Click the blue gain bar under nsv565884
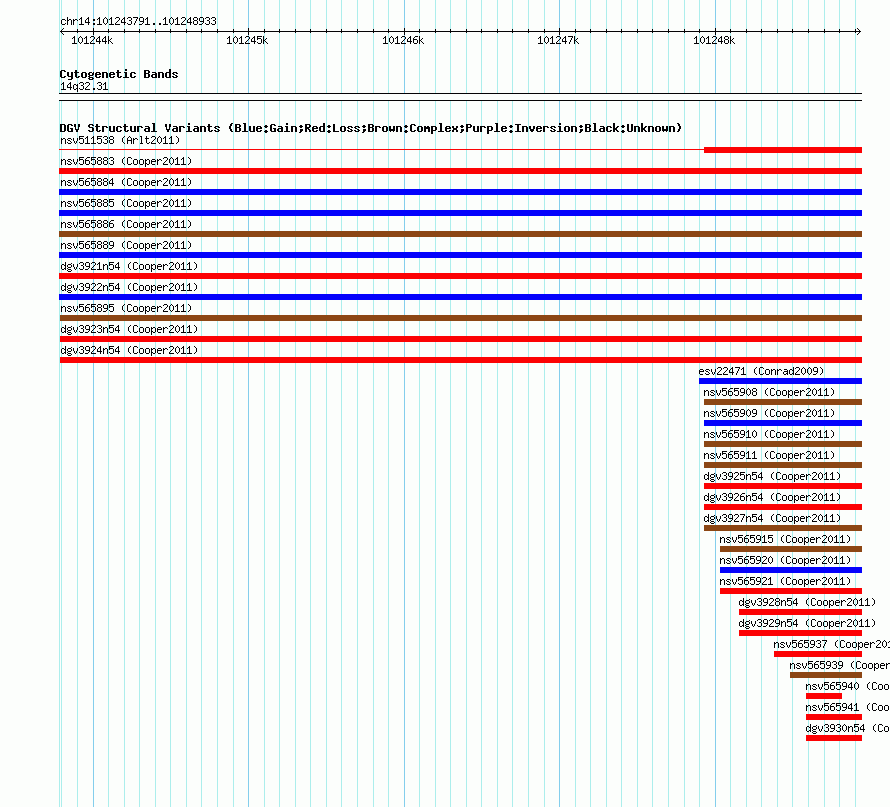 click(x=460, y=192)
